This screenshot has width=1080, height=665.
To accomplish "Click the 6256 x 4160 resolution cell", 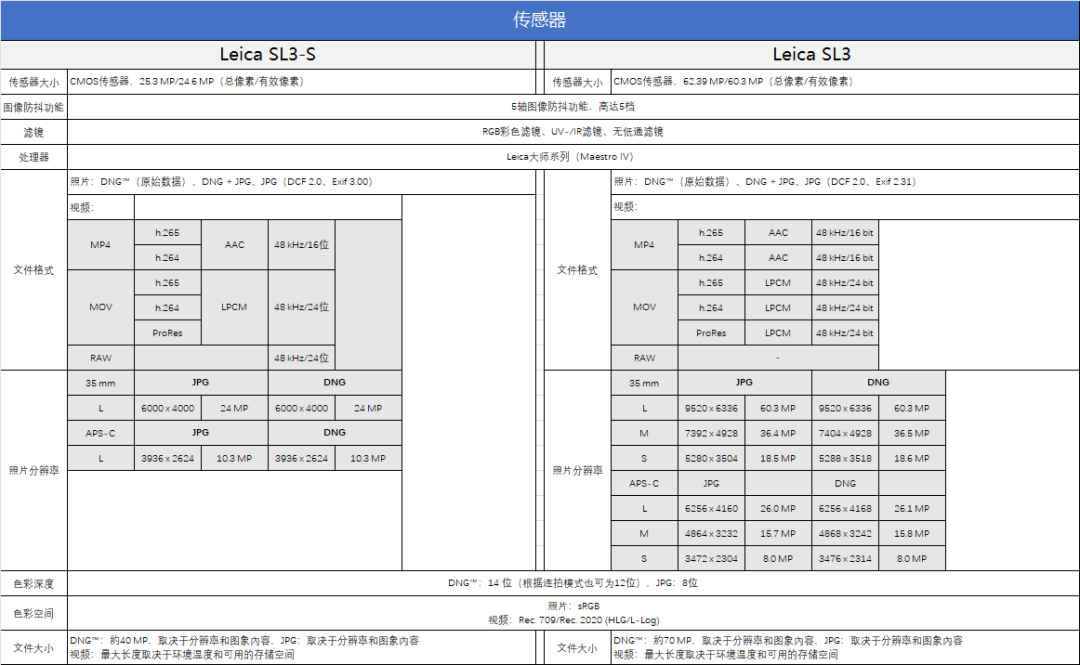I will (x=711, y=509).
